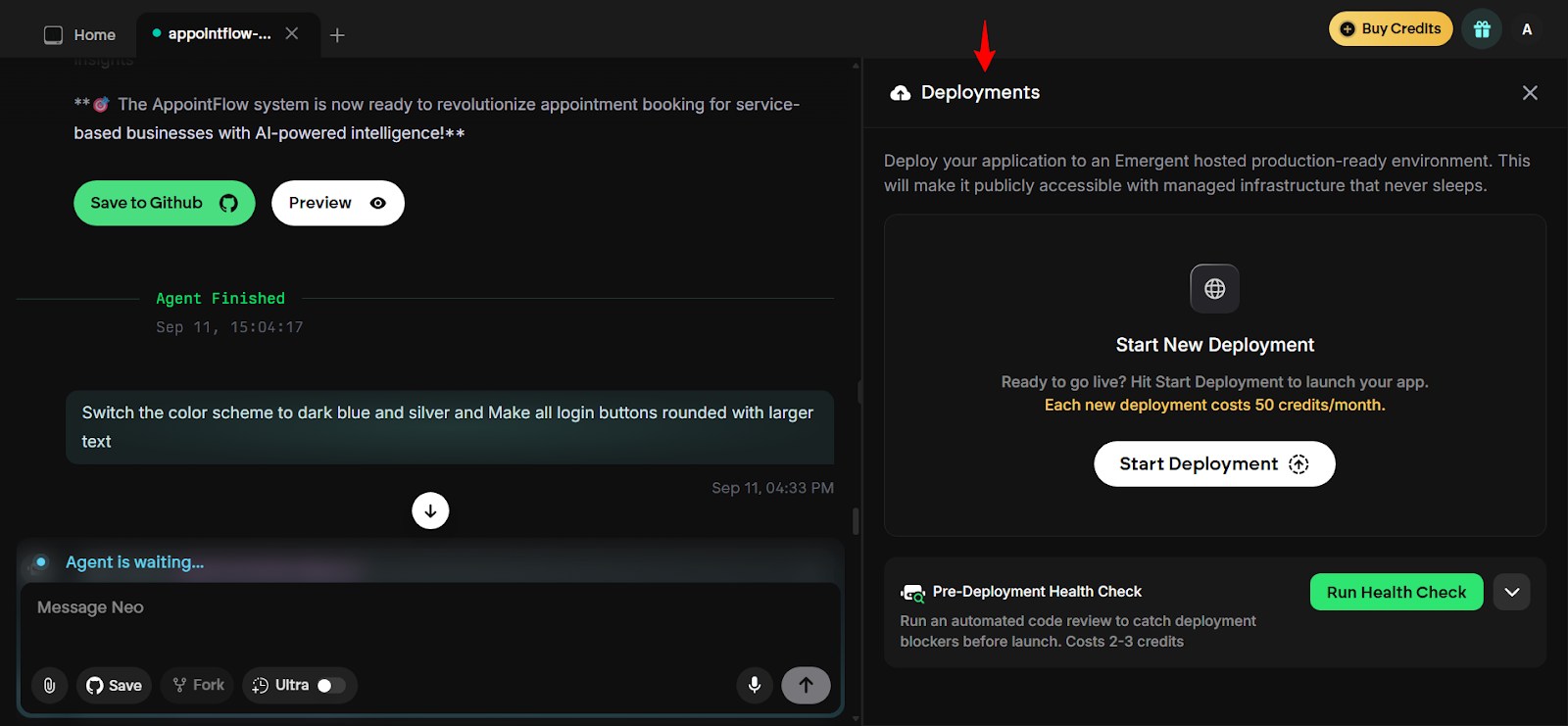Toggle the Ultra mode switch
The height and width of the screenshot is (726, 1568).
coord(331,686)
